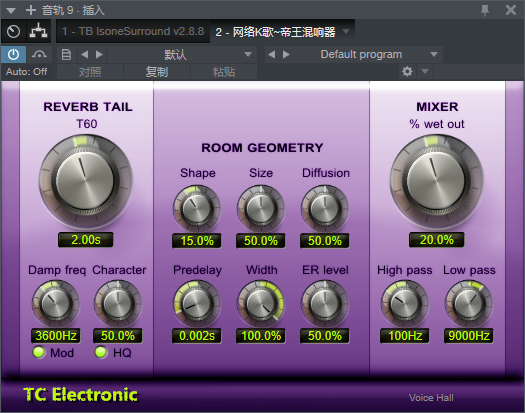Screen dimensions: 525x413
Task: Expand the dropdown arrow next to 帝王混响器 tab
Action: point(346,31)
